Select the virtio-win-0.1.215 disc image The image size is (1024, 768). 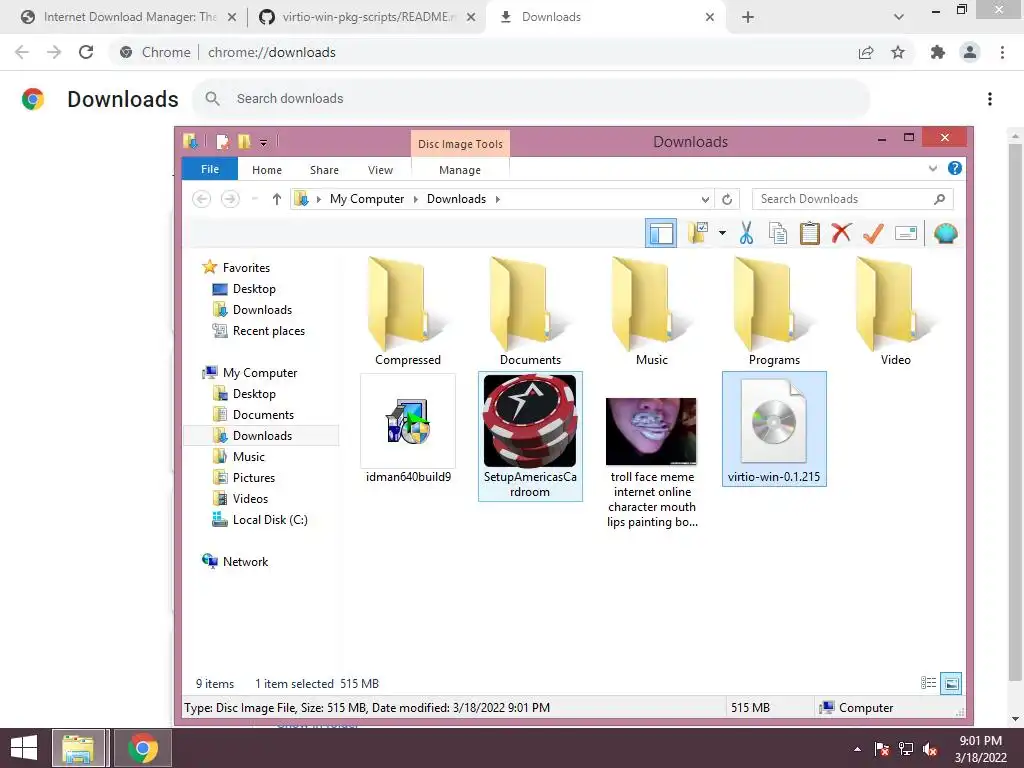point(774,429)
